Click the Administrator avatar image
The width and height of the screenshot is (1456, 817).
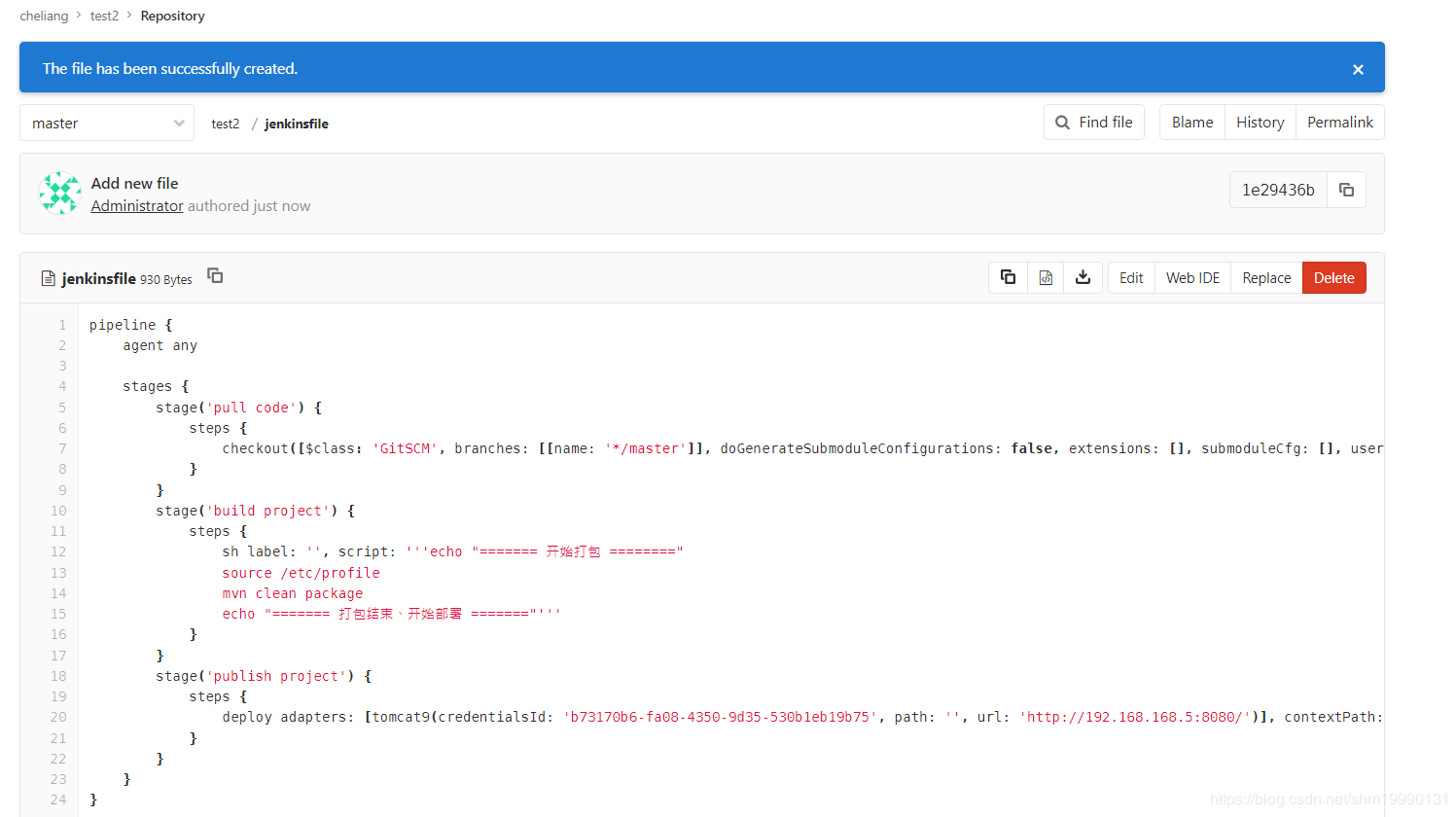[x=59, y=193]
